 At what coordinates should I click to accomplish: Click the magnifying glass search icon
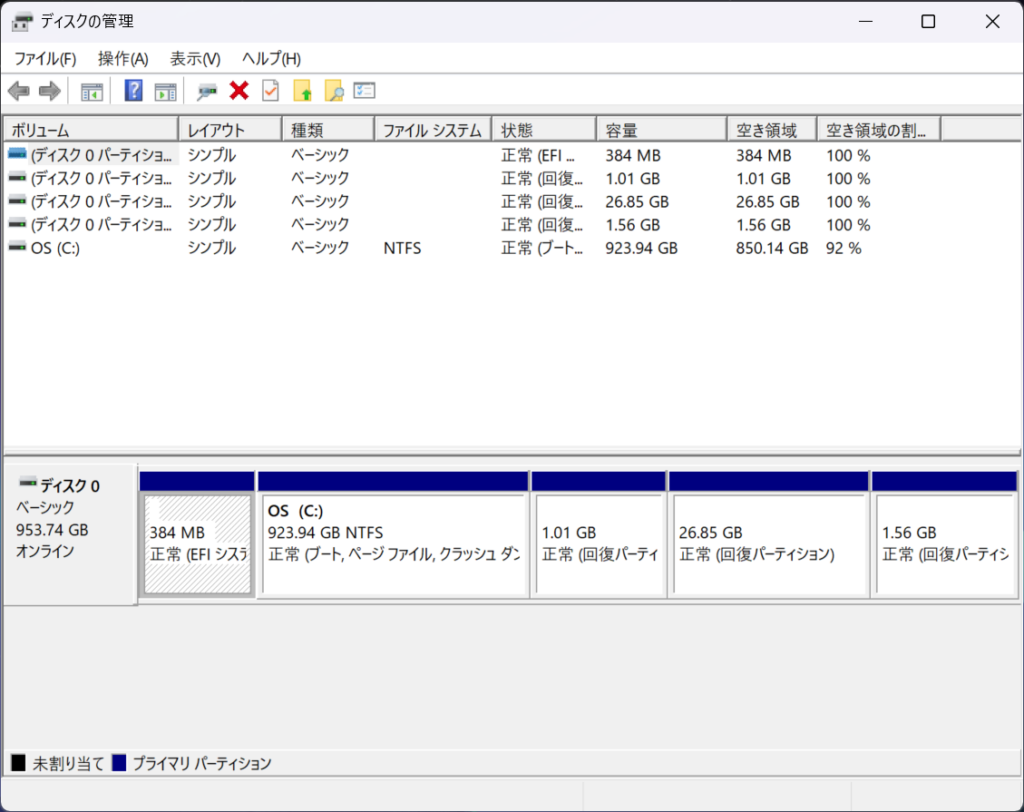tap(333, 92)
